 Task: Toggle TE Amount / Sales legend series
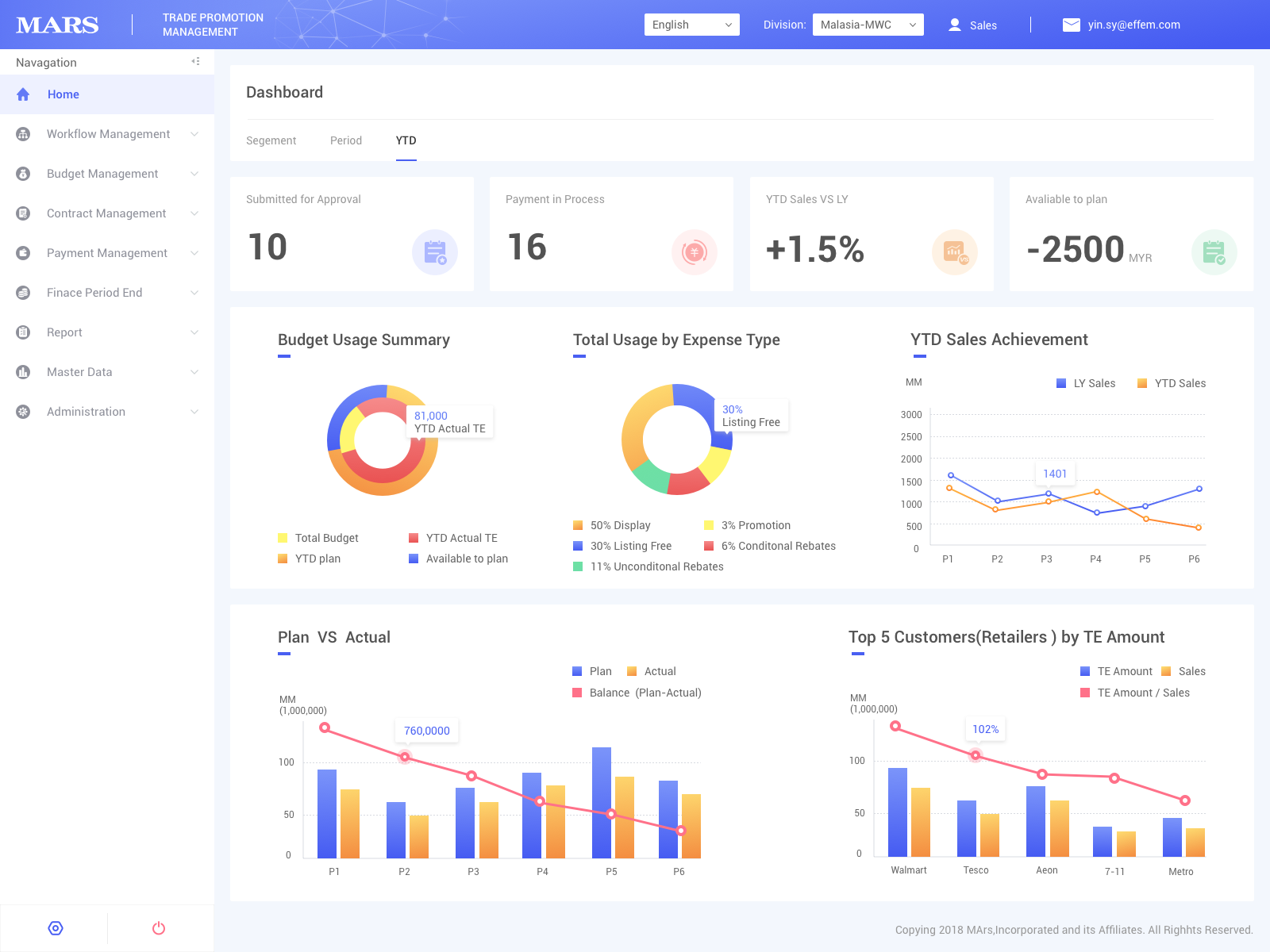click(1135, 693)
